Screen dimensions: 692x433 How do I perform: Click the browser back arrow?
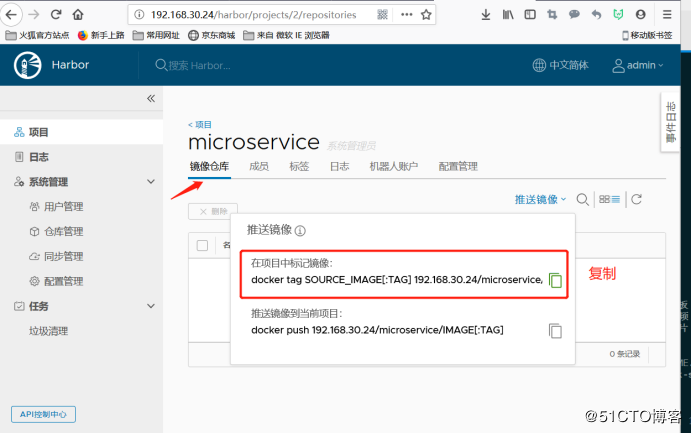click(x=11, y=15)
